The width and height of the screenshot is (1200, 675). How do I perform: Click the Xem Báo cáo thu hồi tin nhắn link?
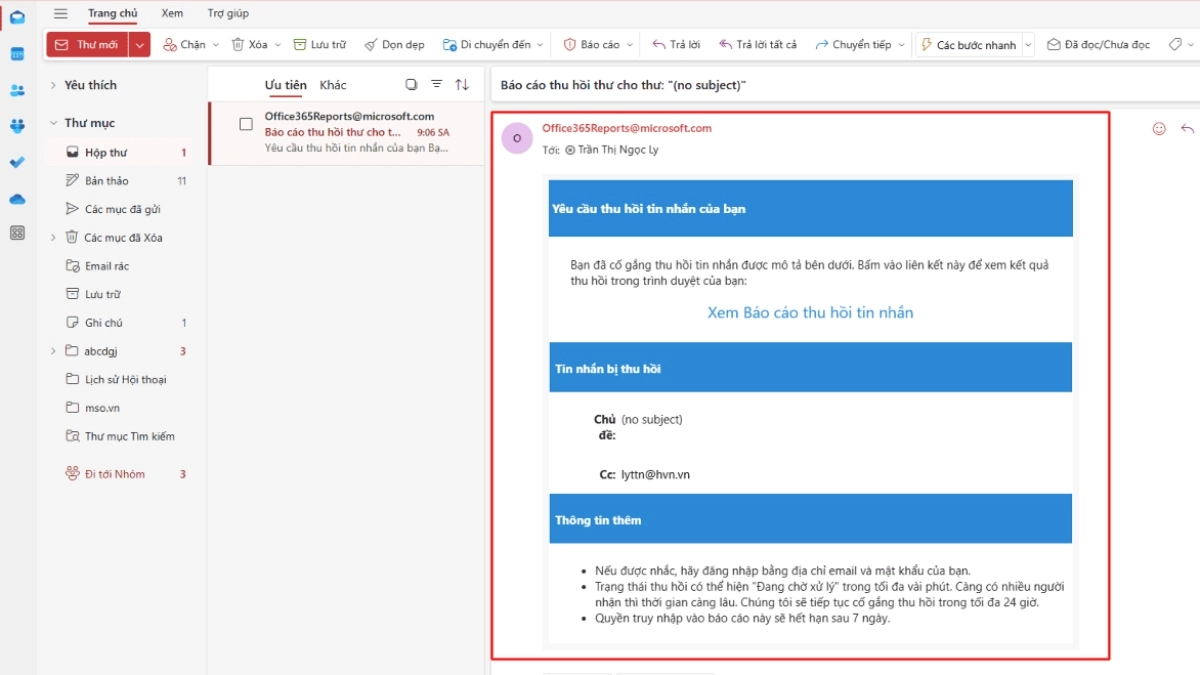[809, 313]
